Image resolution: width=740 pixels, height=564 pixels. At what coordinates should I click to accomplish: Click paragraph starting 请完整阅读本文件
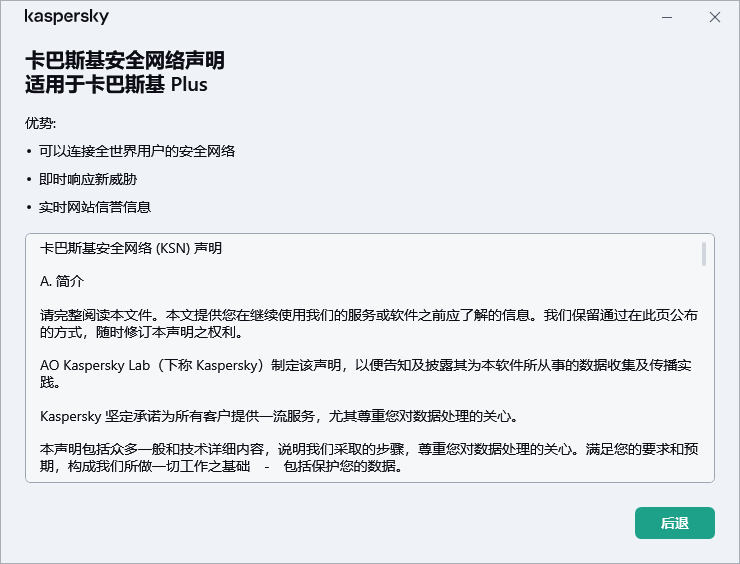pyautogui.click(x=369, y=324)
